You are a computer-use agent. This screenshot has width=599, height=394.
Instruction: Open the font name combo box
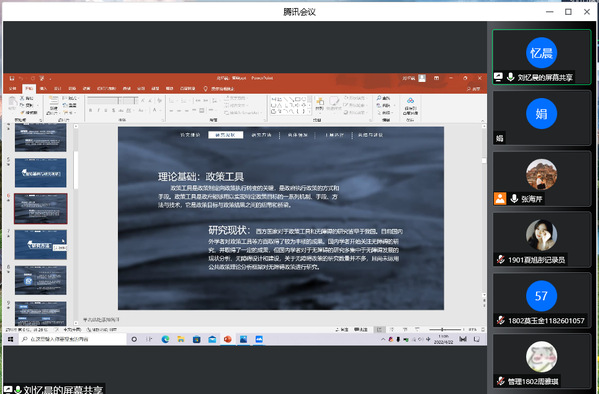tap(102, 101)
